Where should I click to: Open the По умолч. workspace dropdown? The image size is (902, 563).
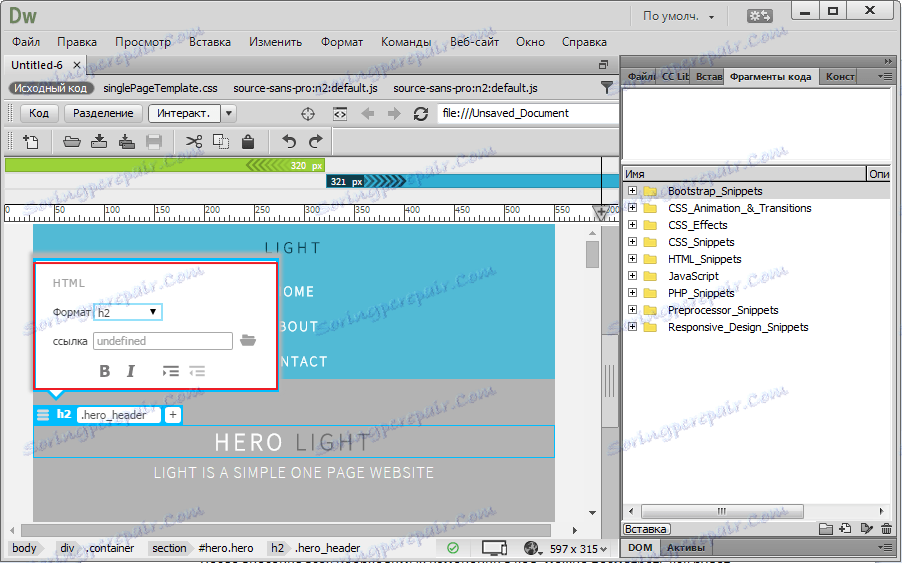tap(678, 16)
